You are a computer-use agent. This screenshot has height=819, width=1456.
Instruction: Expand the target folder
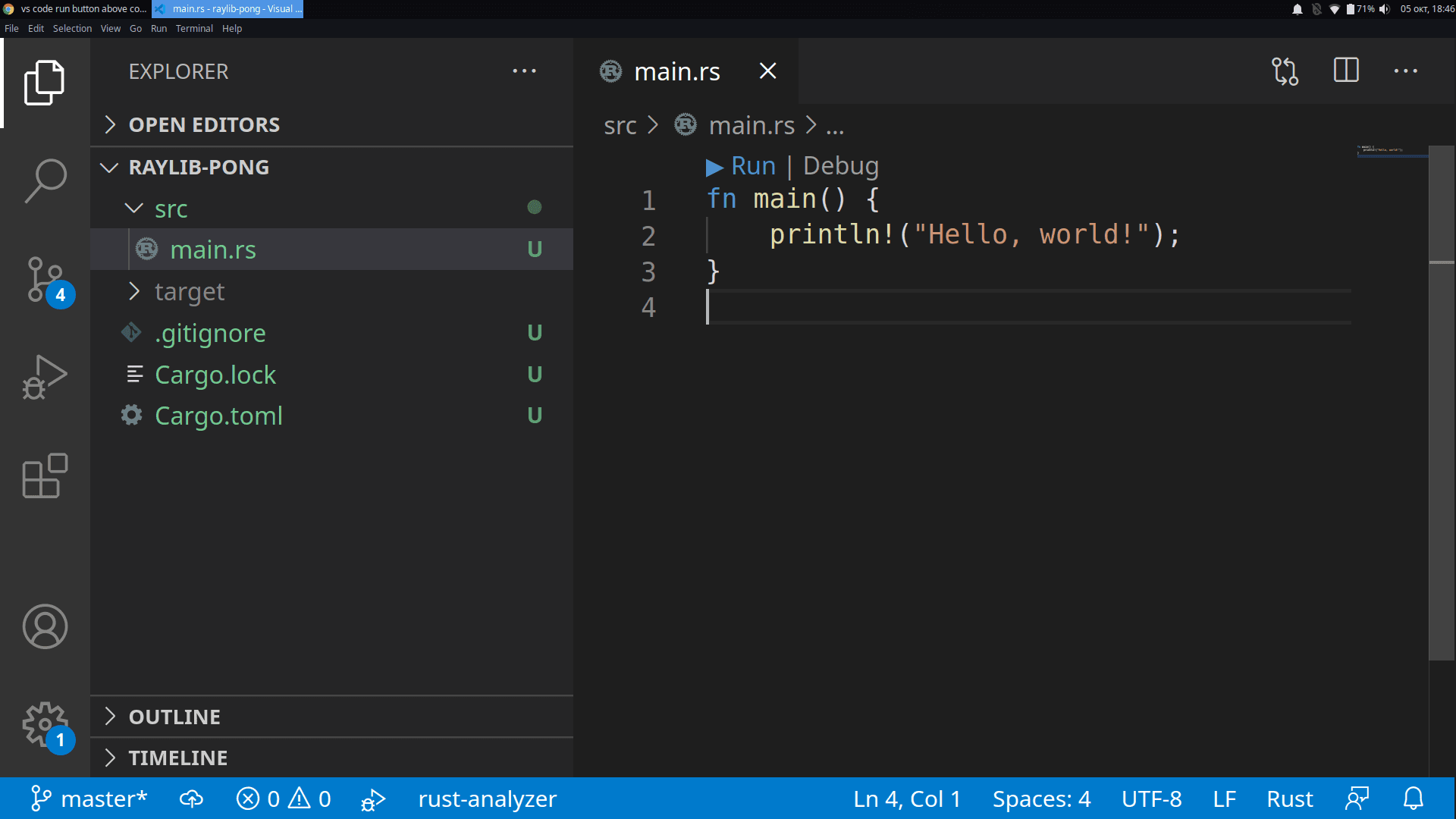click(331, 291)
